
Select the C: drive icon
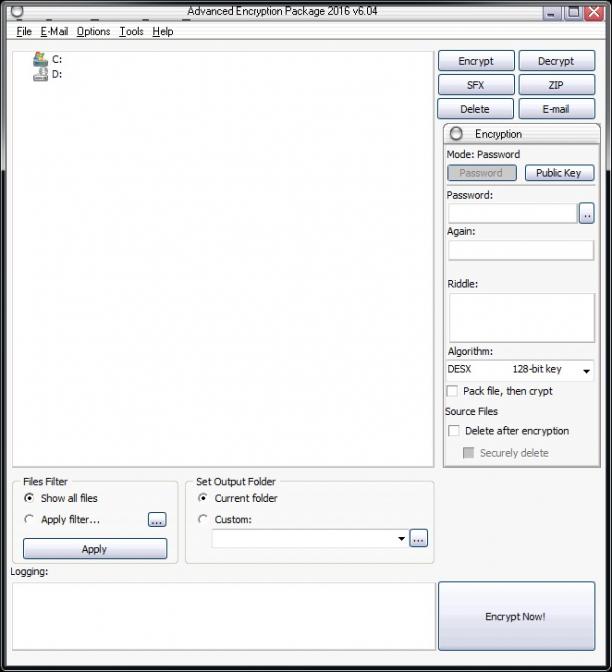click(41, 60)
